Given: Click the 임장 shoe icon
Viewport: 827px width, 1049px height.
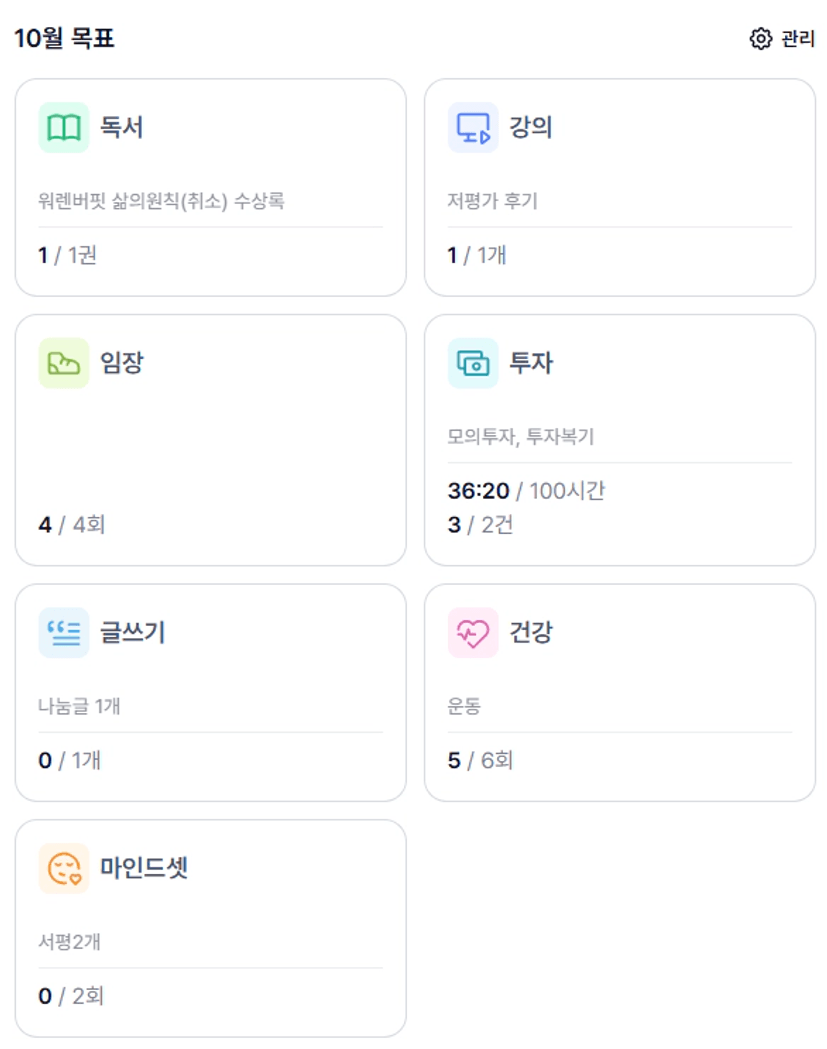Looking at the screenshot, I should pyautogui.click(x=64, y=363).
